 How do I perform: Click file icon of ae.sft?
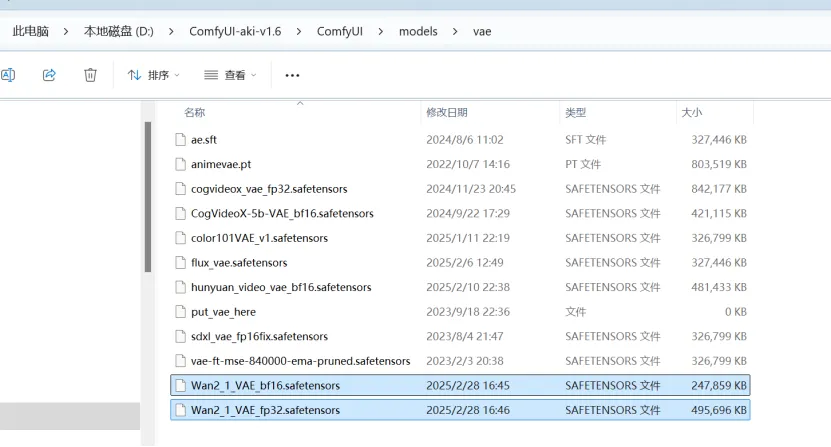[x=181, y=139]
